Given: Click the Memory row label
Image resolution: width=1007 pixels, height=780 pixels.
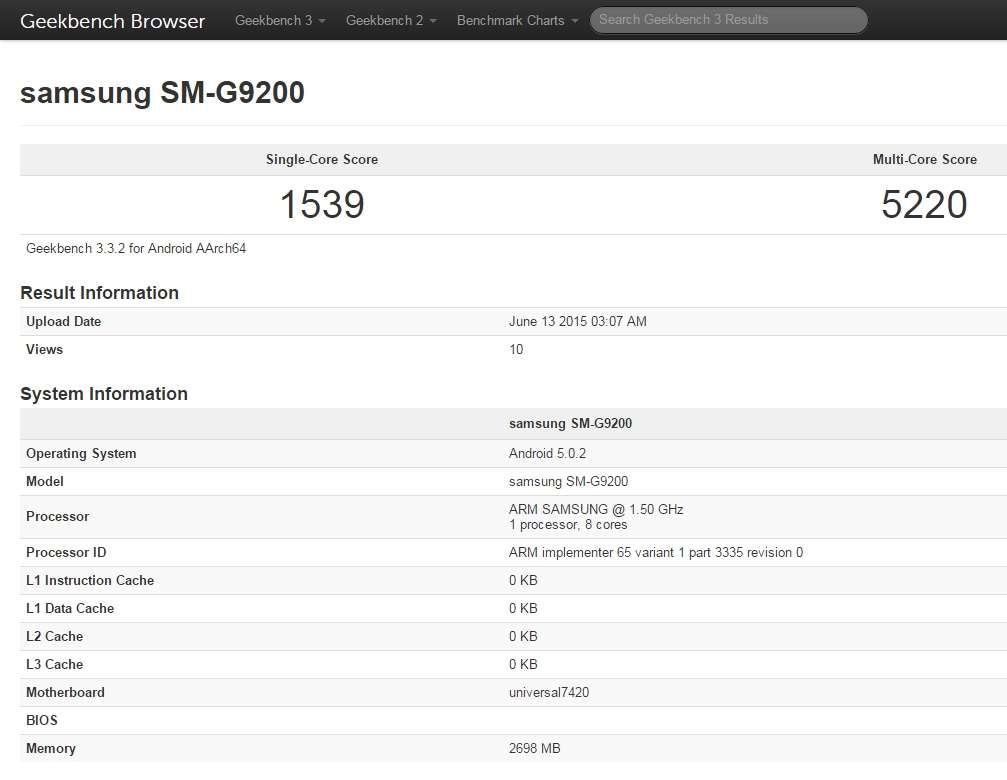Looking at the screenshot, I should pyautogui.click(x=51, y=749).
